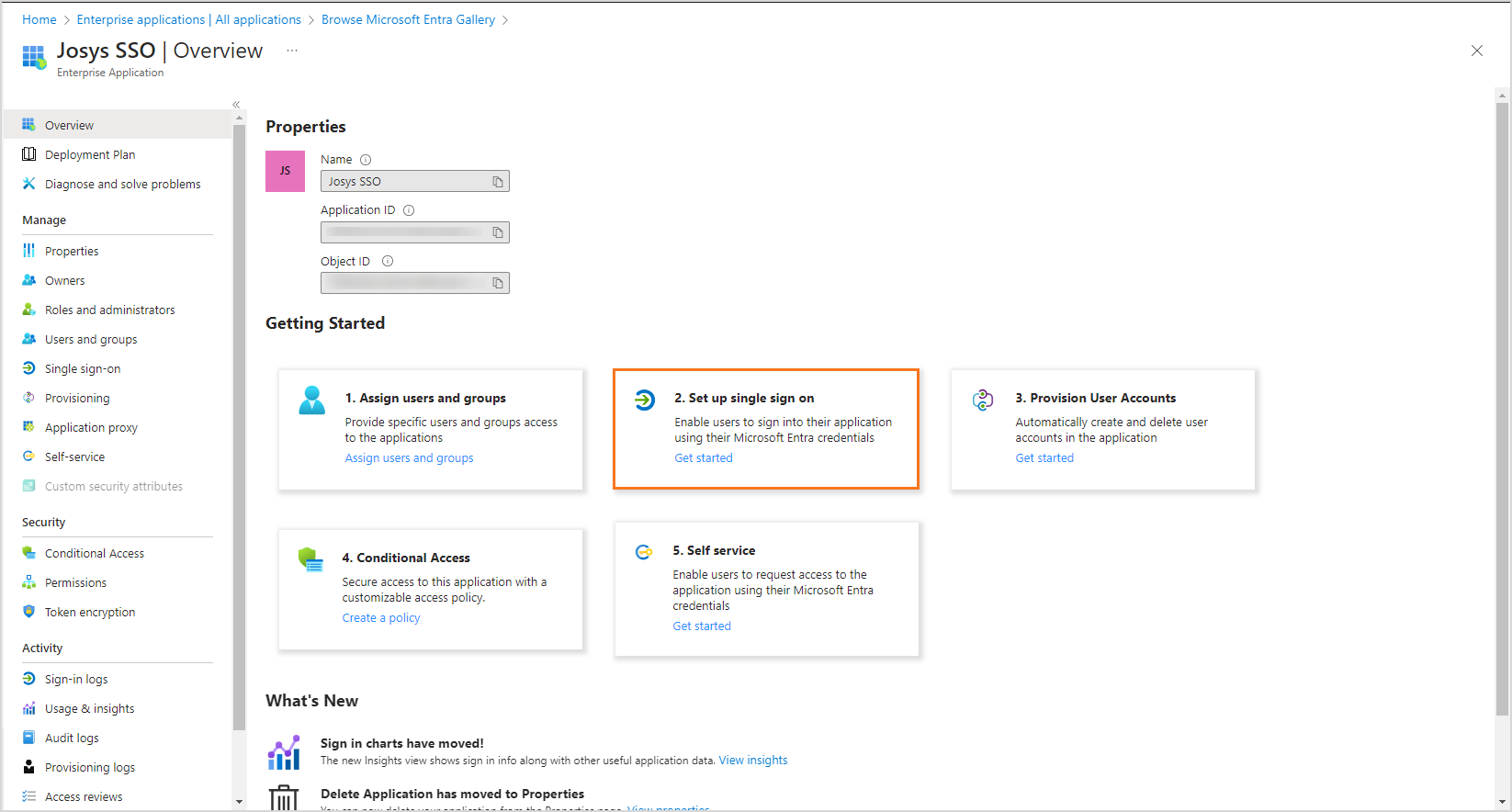
Task: Click the View insights link
Action: tap(753, 760)
